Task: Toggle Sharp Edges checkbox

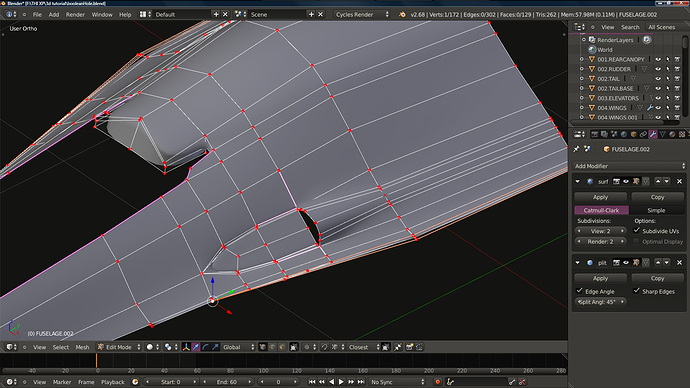Action: [636, 291]
